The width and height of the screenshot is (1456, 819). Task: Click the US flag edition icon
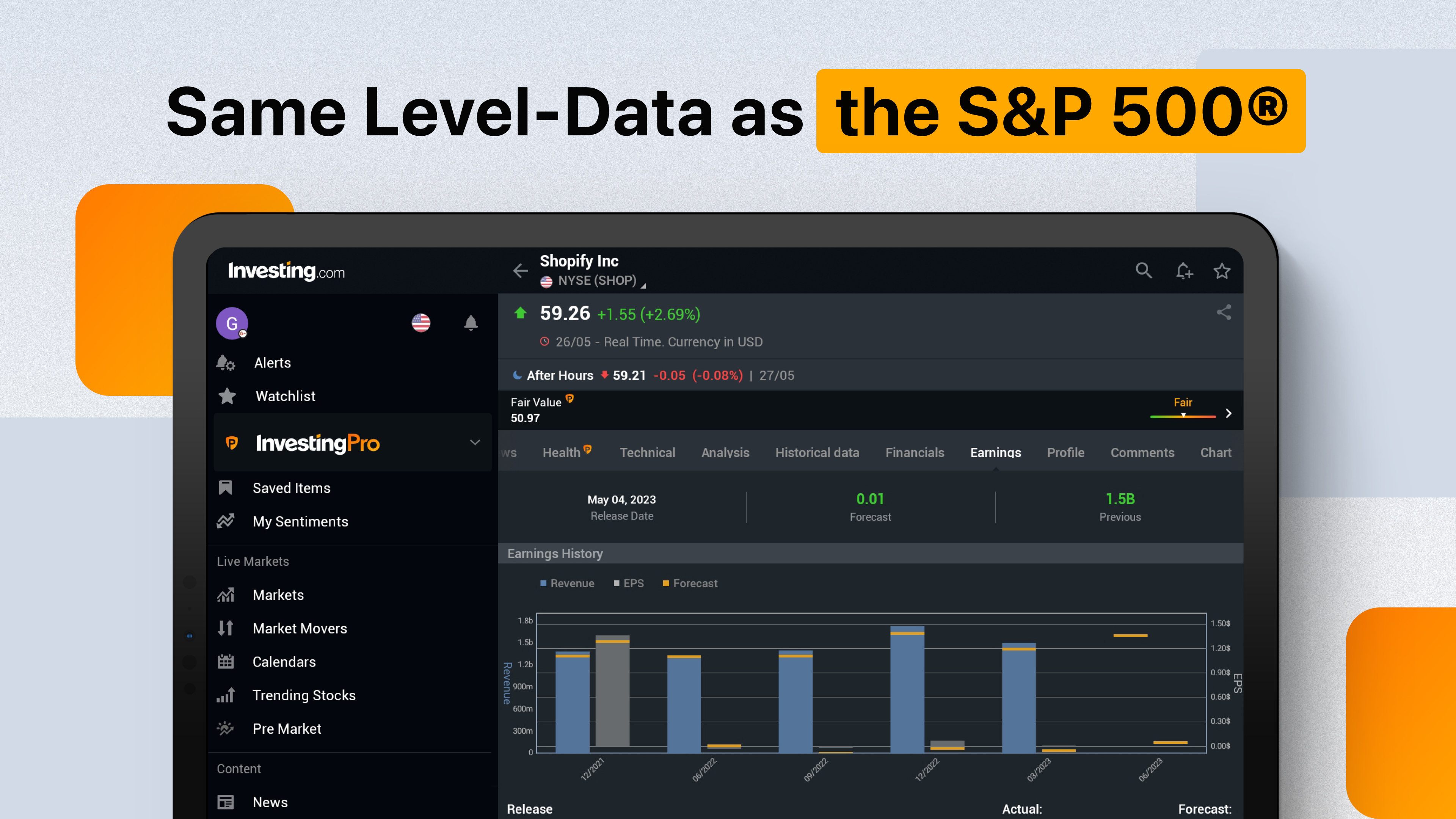(420, 323)
